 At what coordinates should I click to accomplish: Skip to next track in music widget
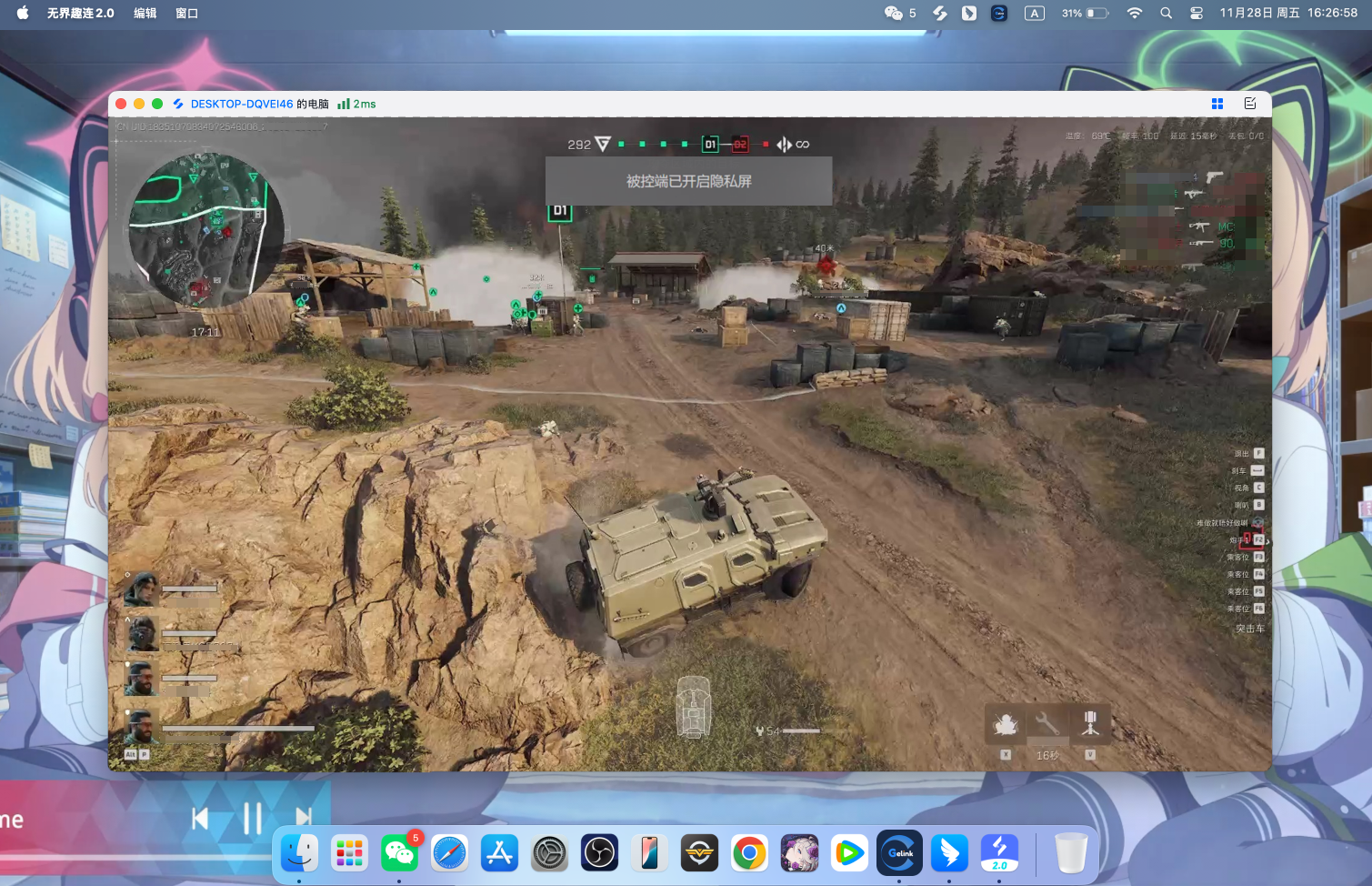point(304,819)
